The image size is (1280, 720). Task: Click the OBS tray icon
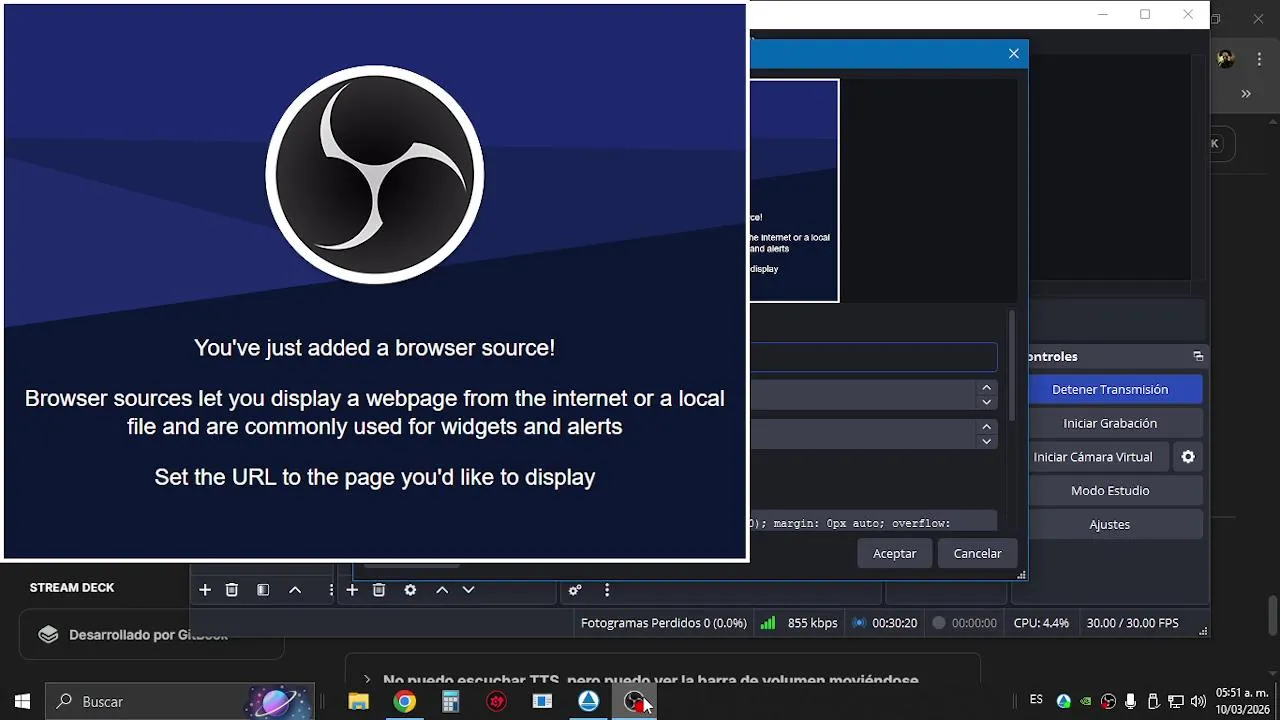[1108, 702]
